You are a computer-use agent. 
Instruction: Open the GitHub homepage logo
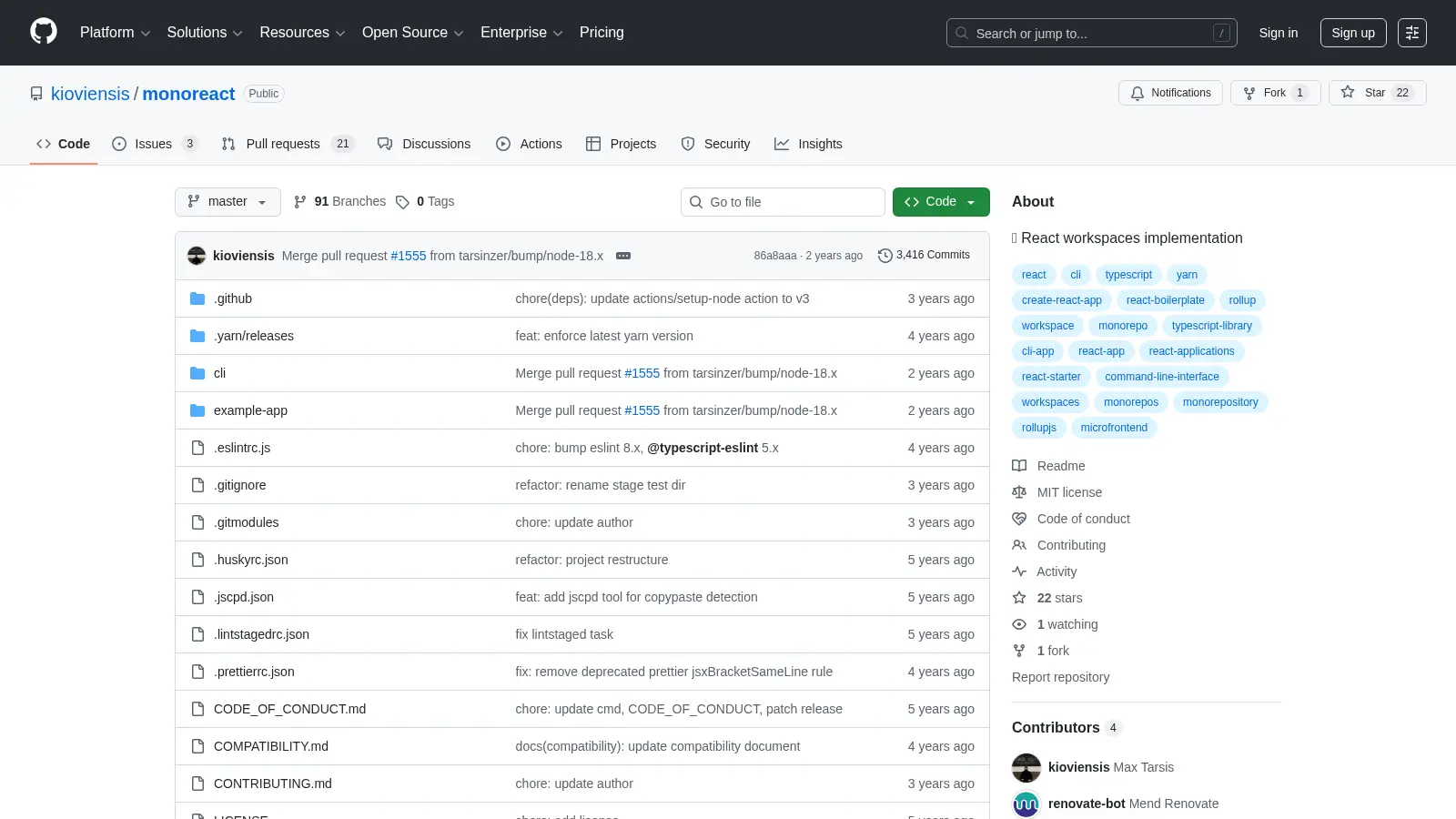44,32
